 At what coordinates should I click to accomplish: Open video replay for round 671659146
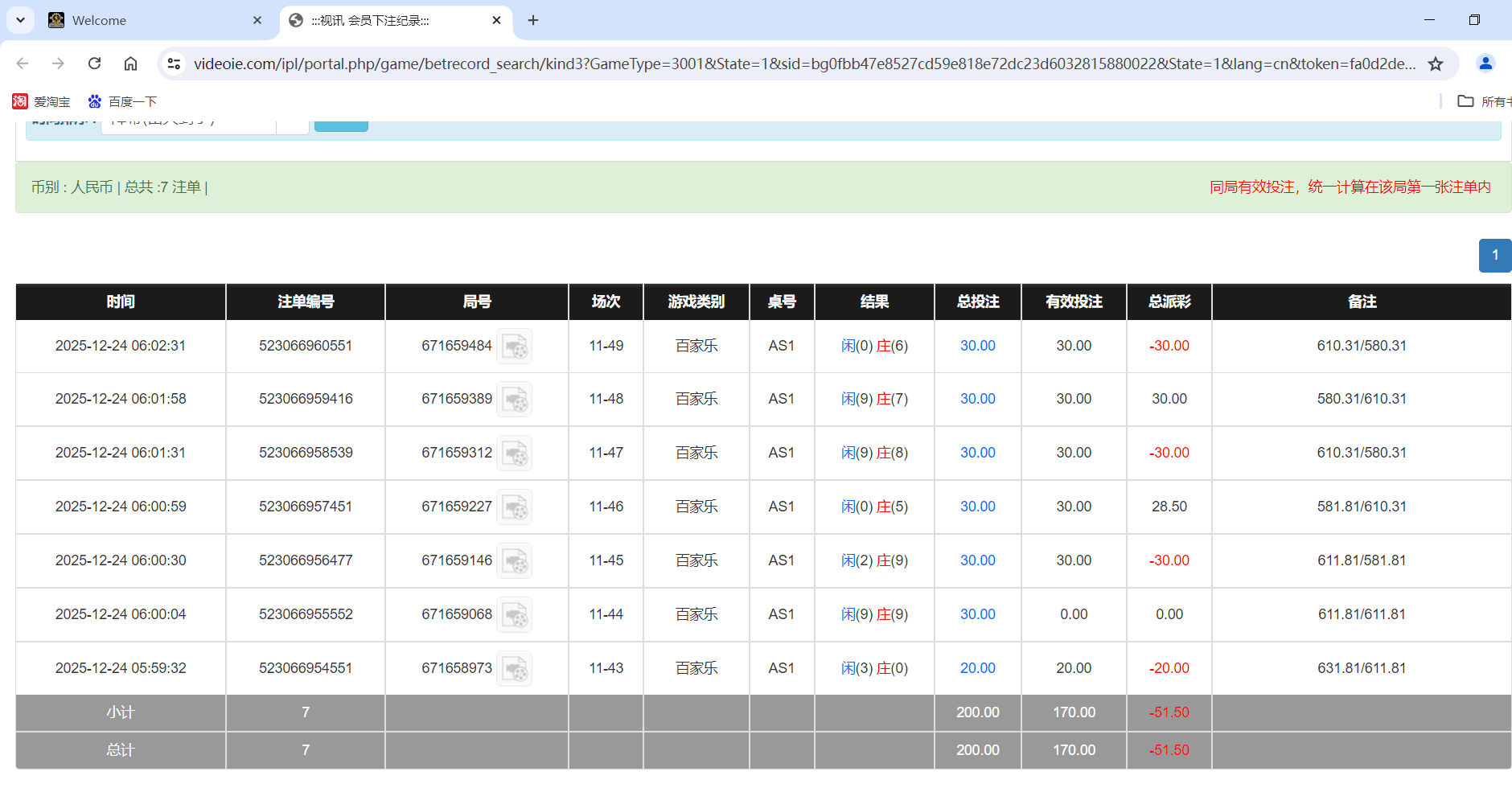514,561
